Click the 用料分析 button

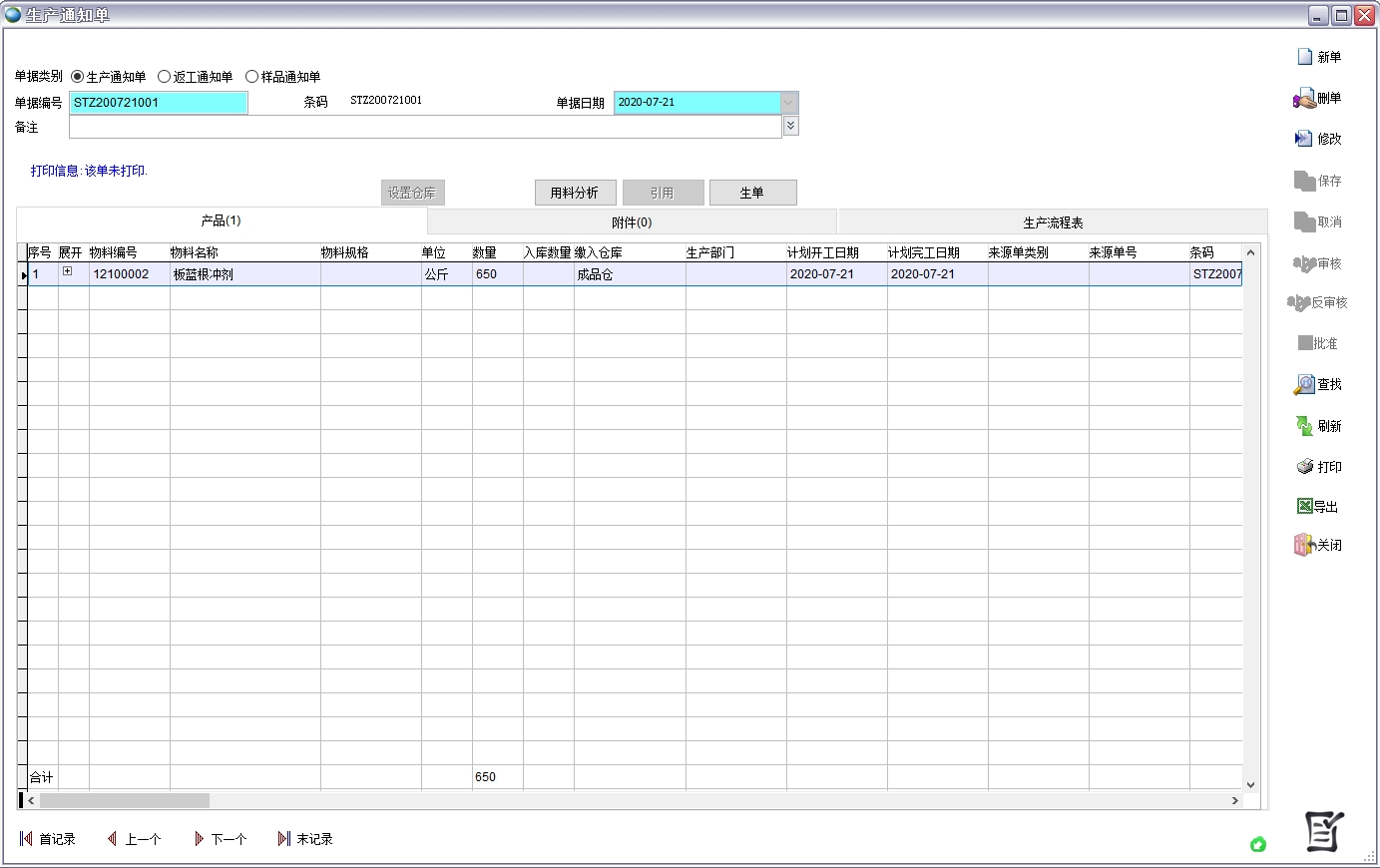point(575,193)
